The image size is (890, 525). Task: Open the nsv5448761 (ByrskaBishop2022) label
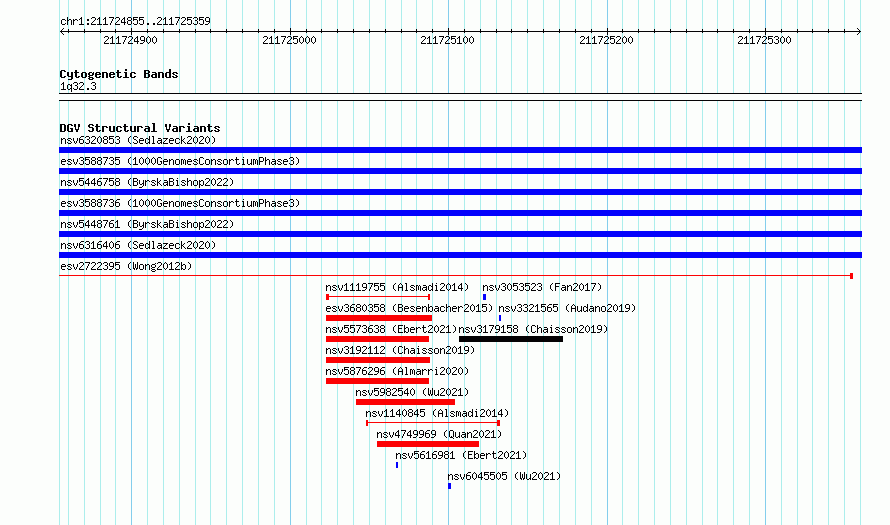tap(147, 224)
